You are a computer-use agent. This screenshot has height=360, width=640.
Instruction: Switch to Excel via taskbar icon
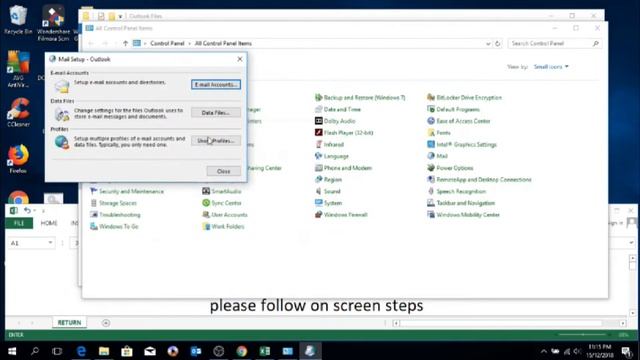(264, 351)
